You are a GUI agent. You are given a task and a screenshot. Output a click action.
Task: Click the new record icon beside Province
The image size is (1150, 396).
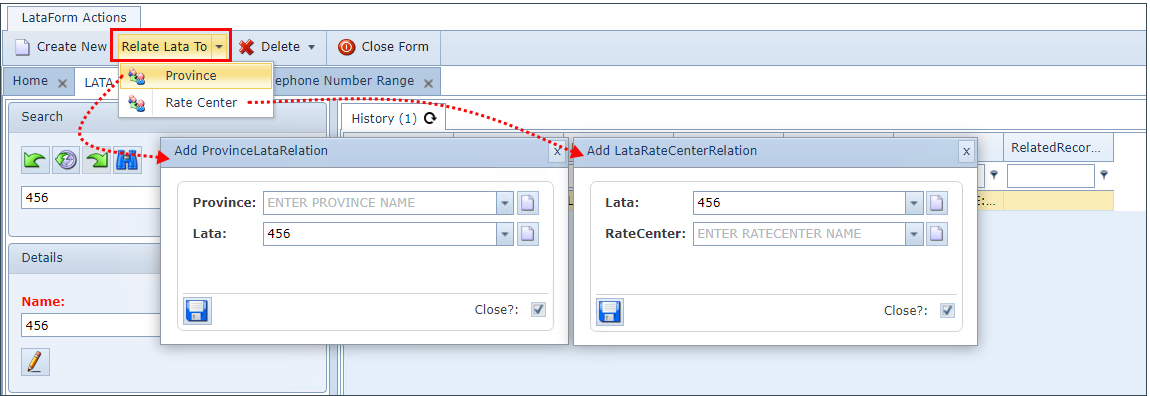click(x=528, y=203)
